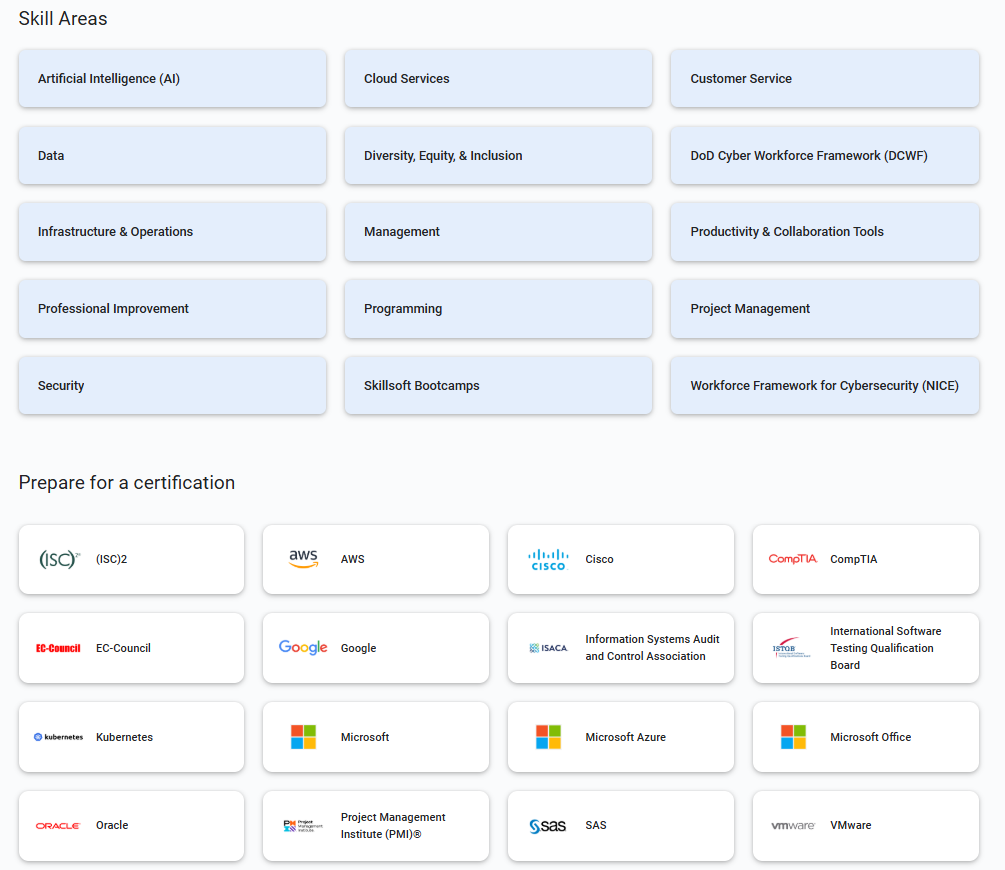Open the Cloud Services skill area

[x=498, y=78]
